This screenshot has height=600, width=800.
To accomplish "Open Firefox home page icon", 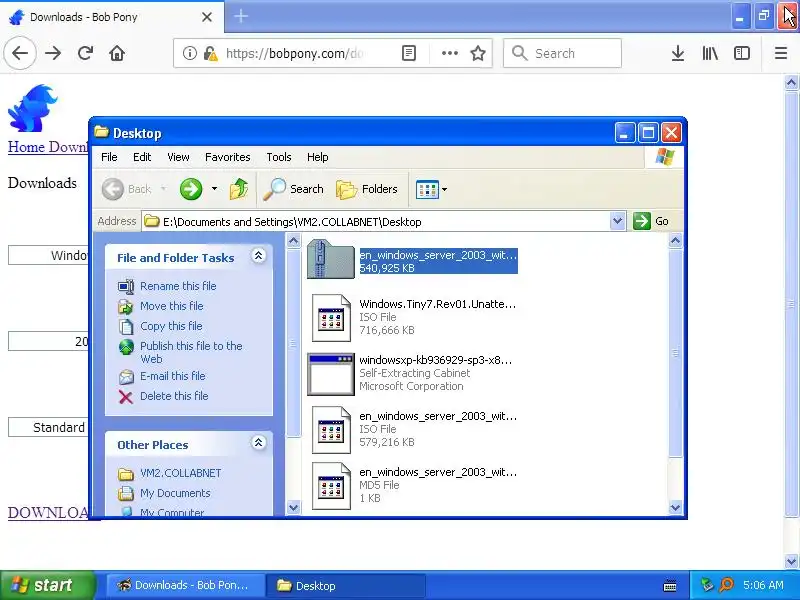I will click(x=117, y=53).
